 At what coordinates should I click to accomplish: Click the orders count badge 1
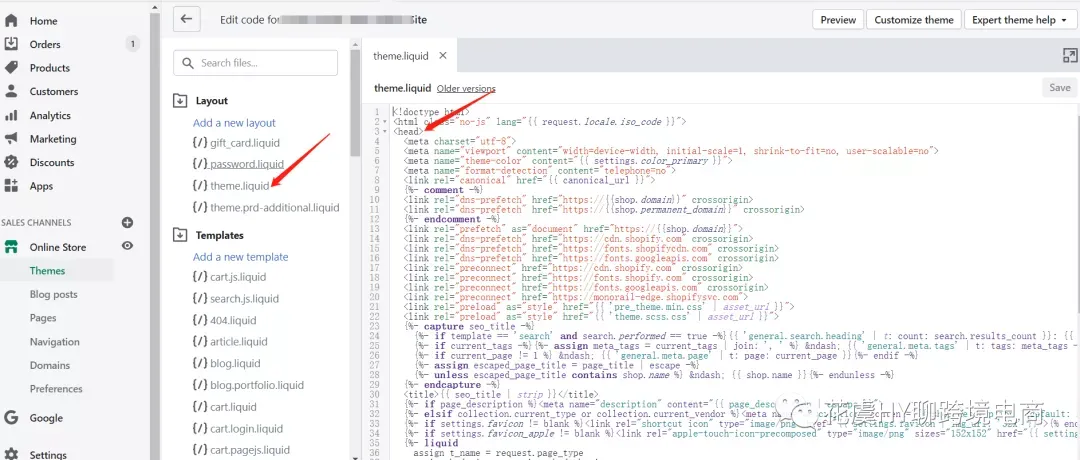(133, 44)
